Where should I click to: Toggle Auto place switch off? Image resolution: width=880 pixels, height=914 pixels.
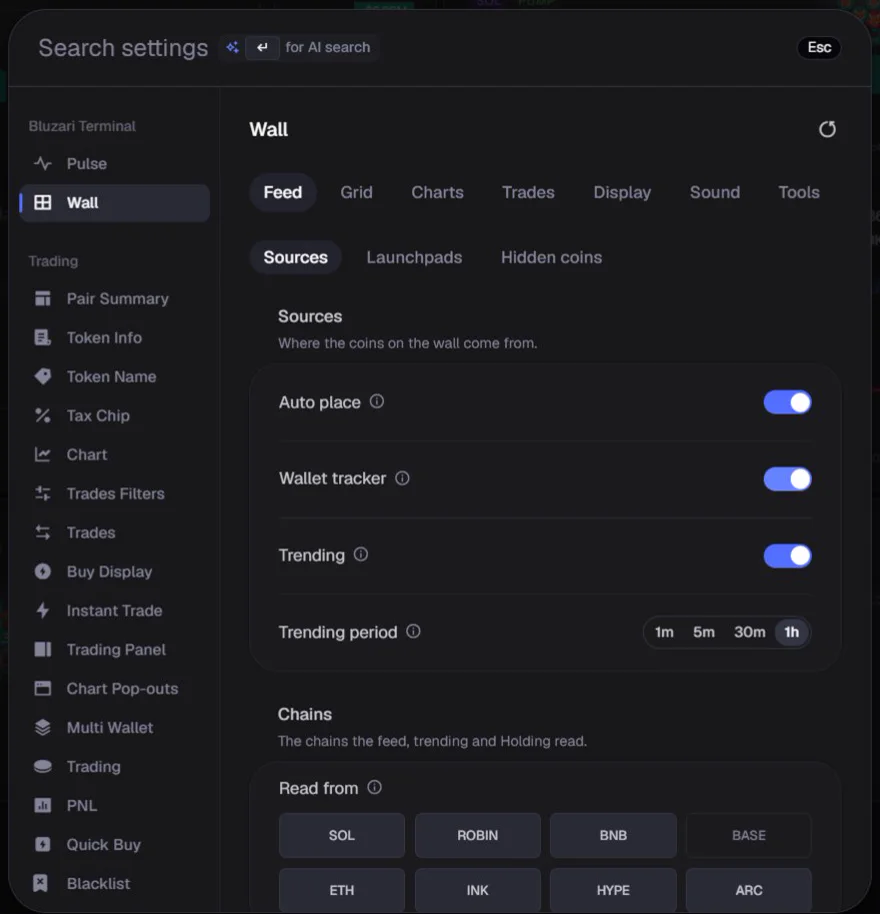787,402
